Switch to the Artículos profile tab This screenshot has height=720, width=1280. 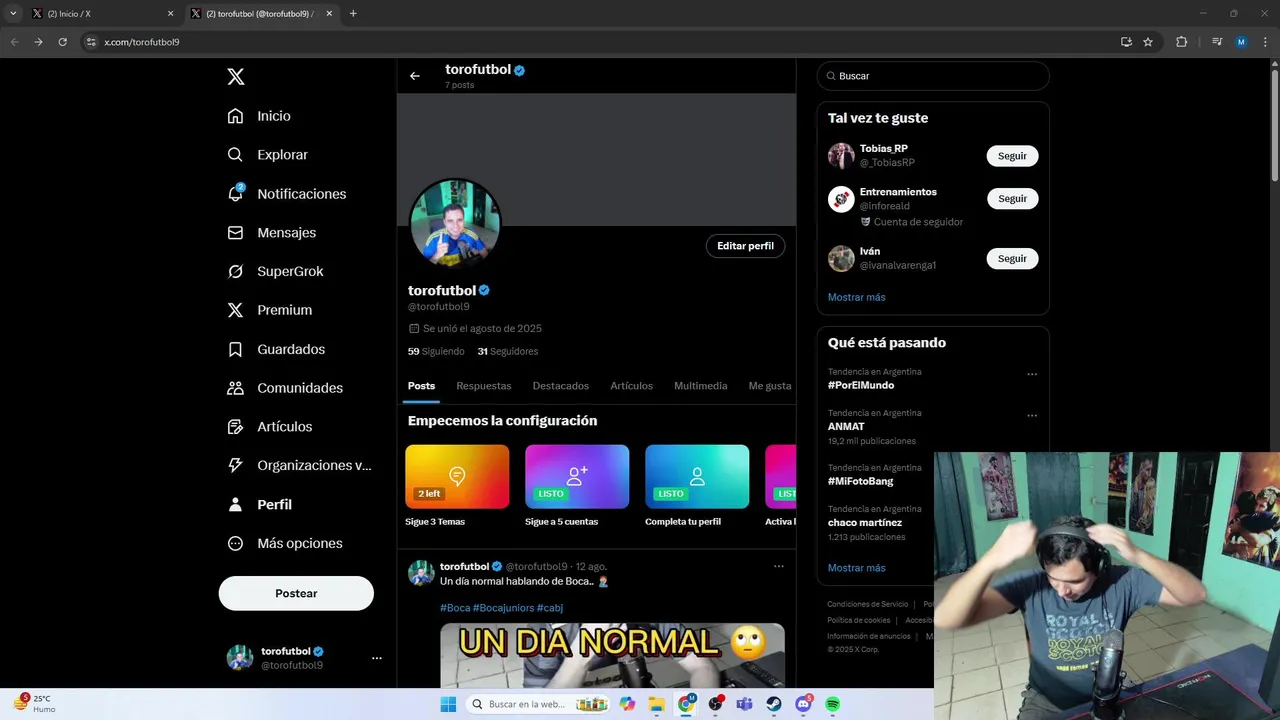632,386
